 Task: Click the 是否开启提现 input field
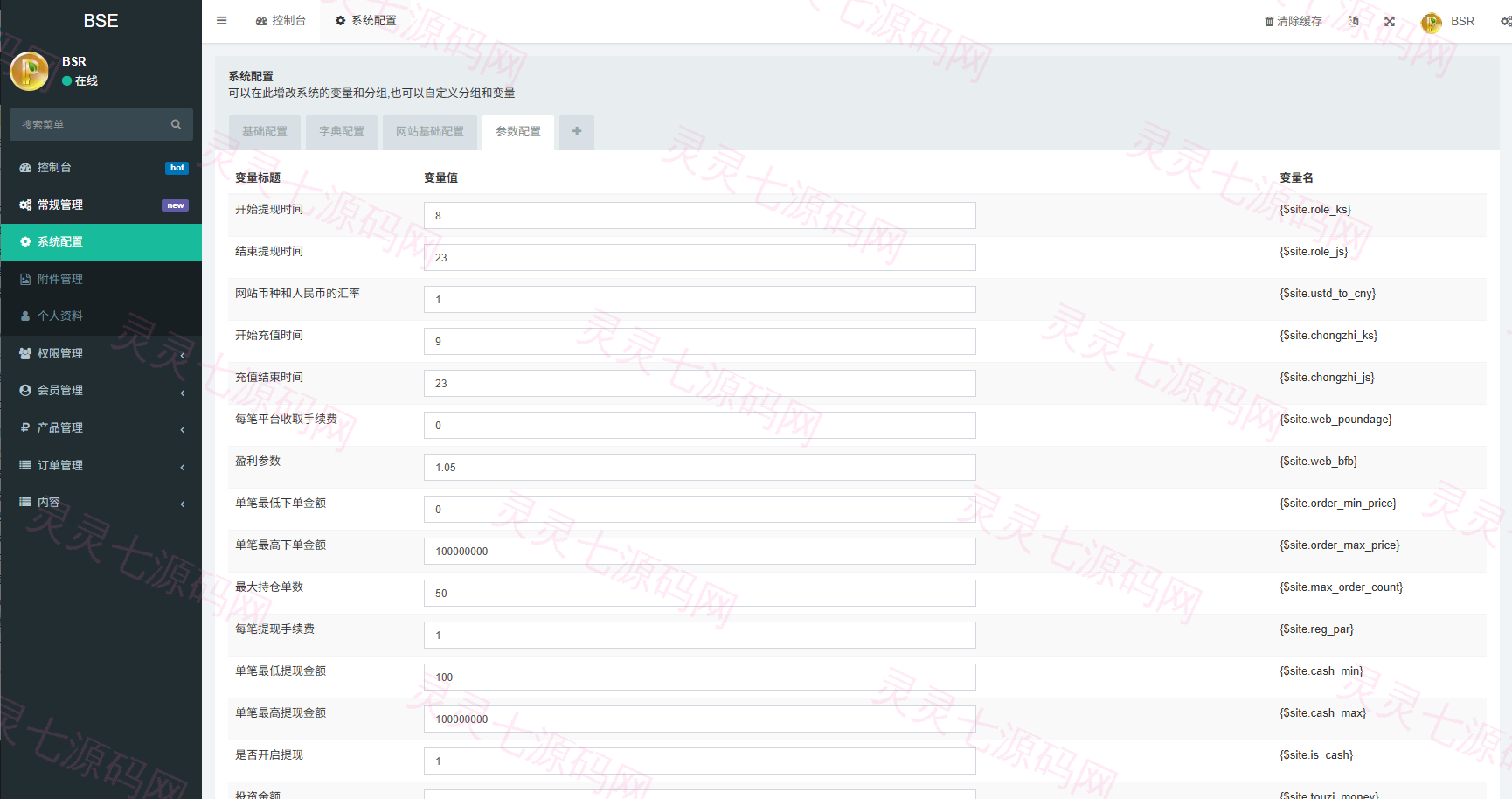point(700,761)
